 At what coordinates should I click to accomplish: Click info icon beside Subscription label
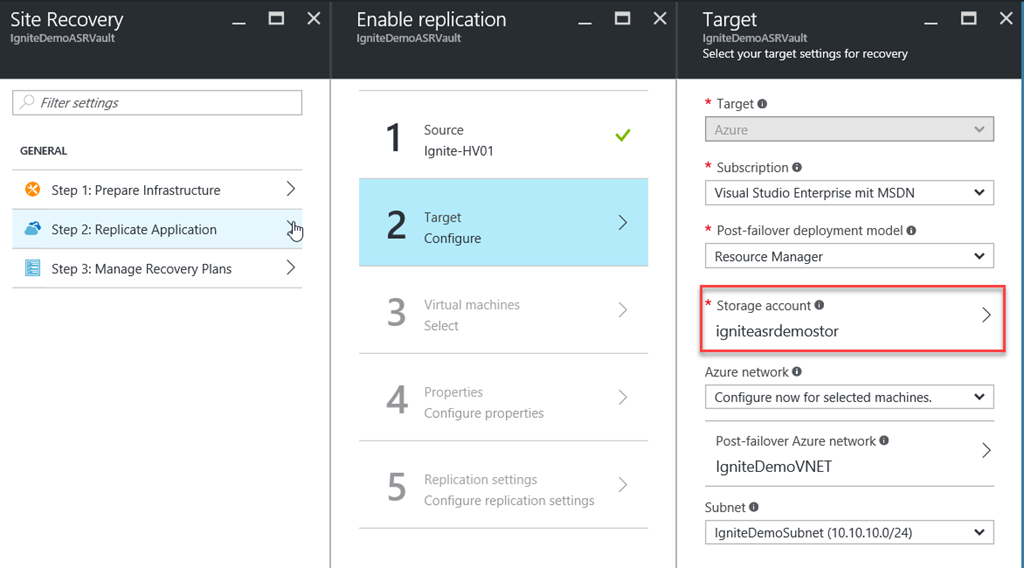797,168
